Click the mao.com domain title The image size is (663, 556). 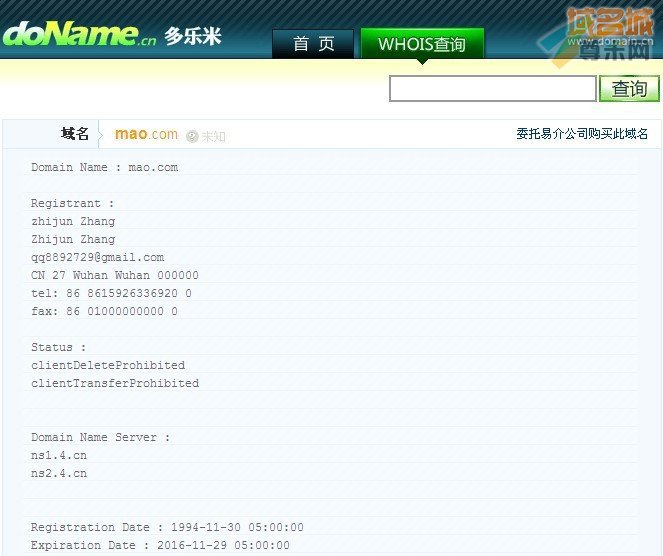coord(146,134)
